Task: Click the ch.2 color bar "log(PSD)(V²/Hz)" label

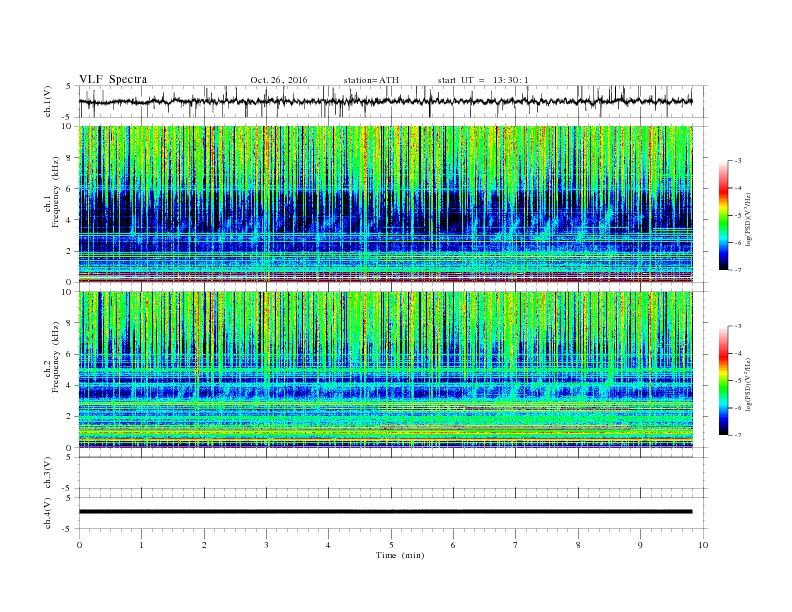Action: (749, 385)
